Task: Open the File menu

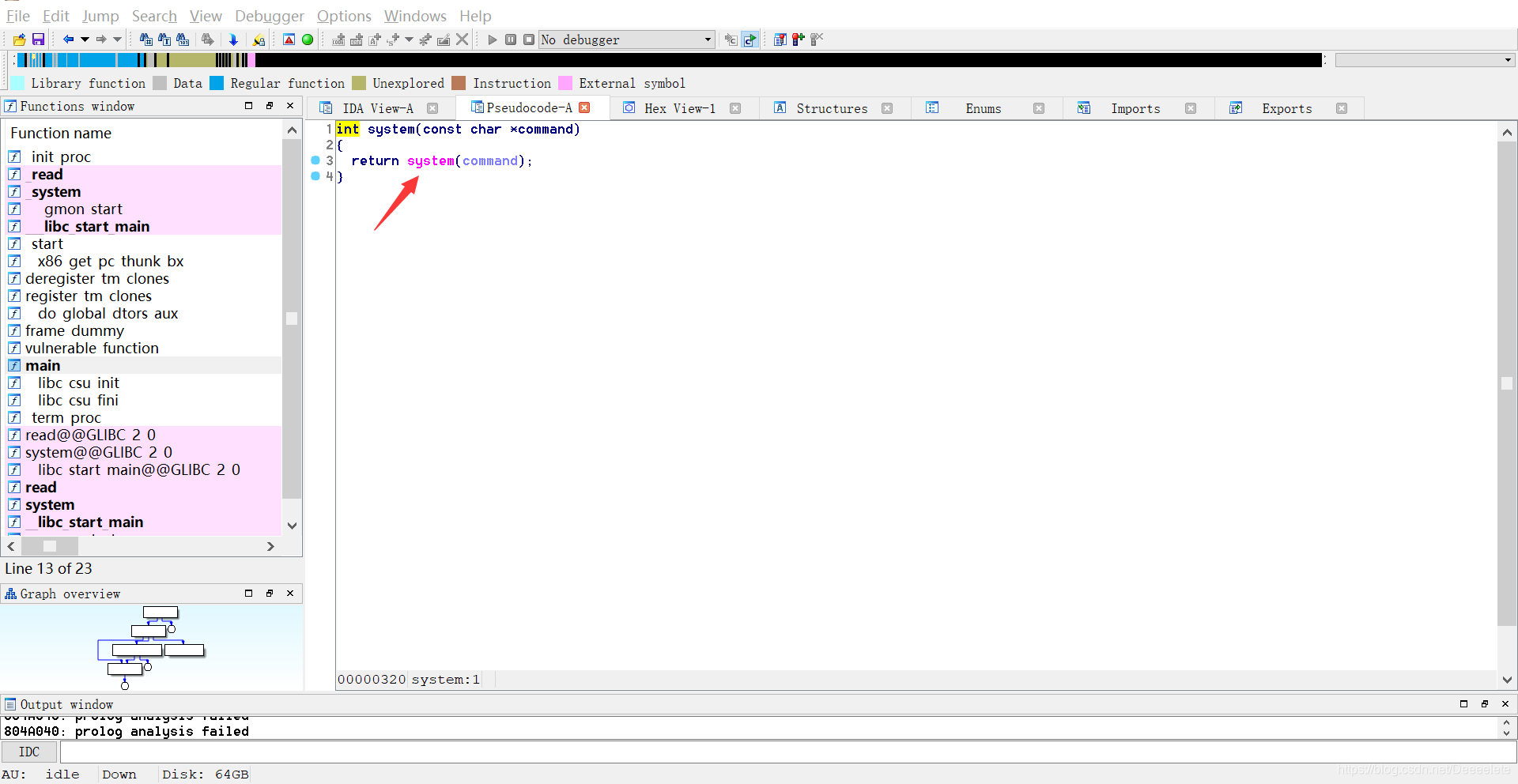Action: [17, 16]
